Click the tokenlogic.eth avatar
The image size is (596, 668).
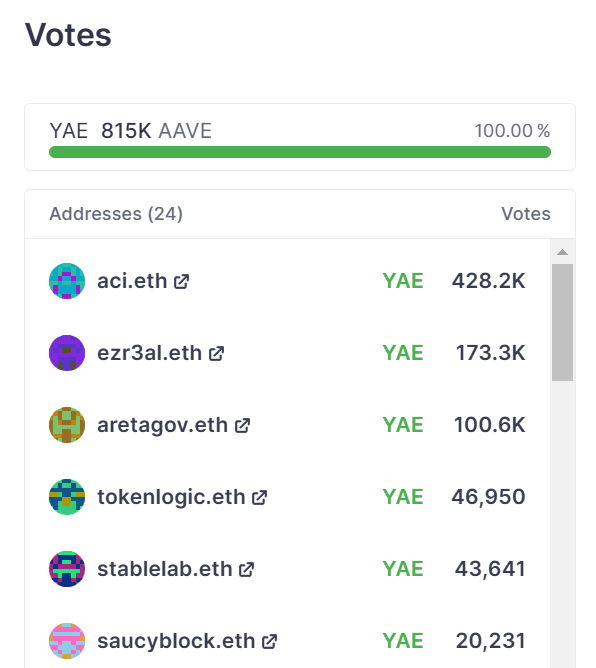point(67,497)
